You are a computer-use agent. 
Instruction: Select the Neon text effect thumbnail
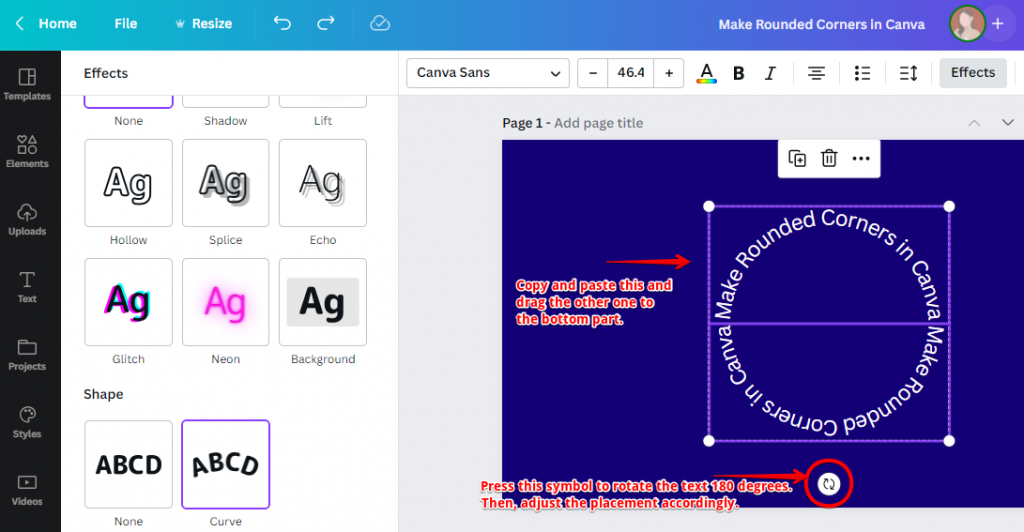click(x=225, y=302)
